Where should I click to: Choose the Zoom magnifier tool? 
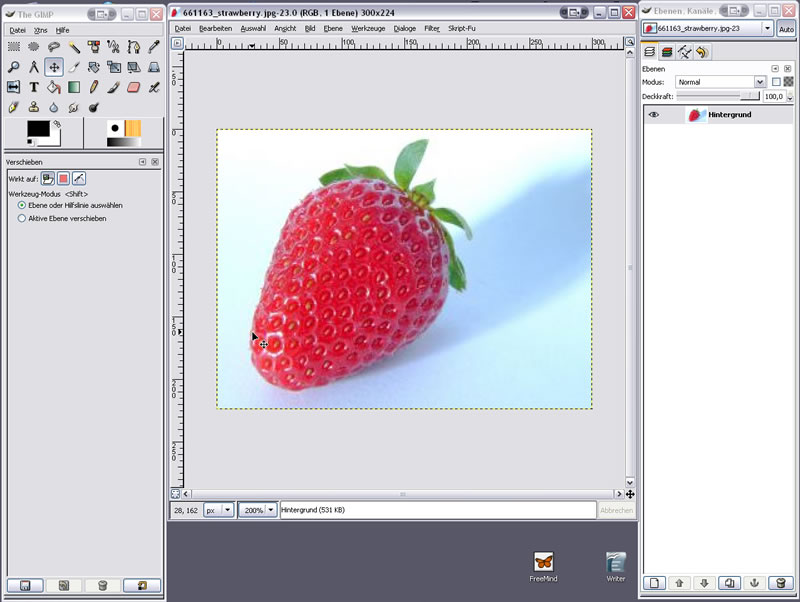click(14, 67)
